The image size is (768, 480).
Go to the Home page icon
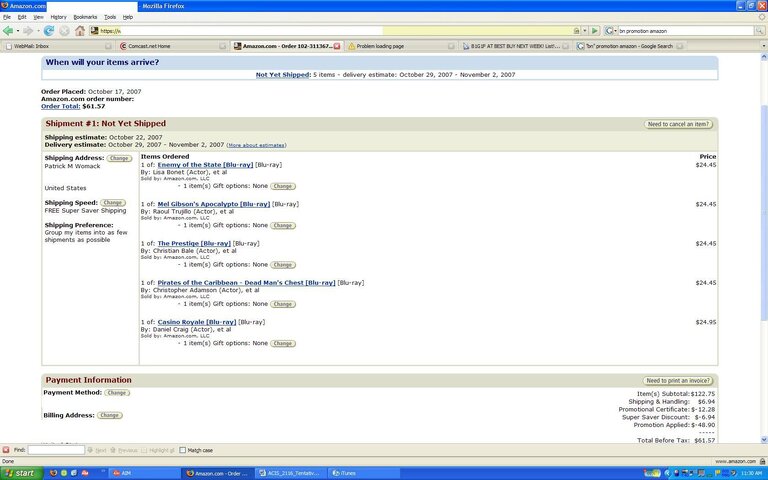pyautogui.click(x=80, y=31)
